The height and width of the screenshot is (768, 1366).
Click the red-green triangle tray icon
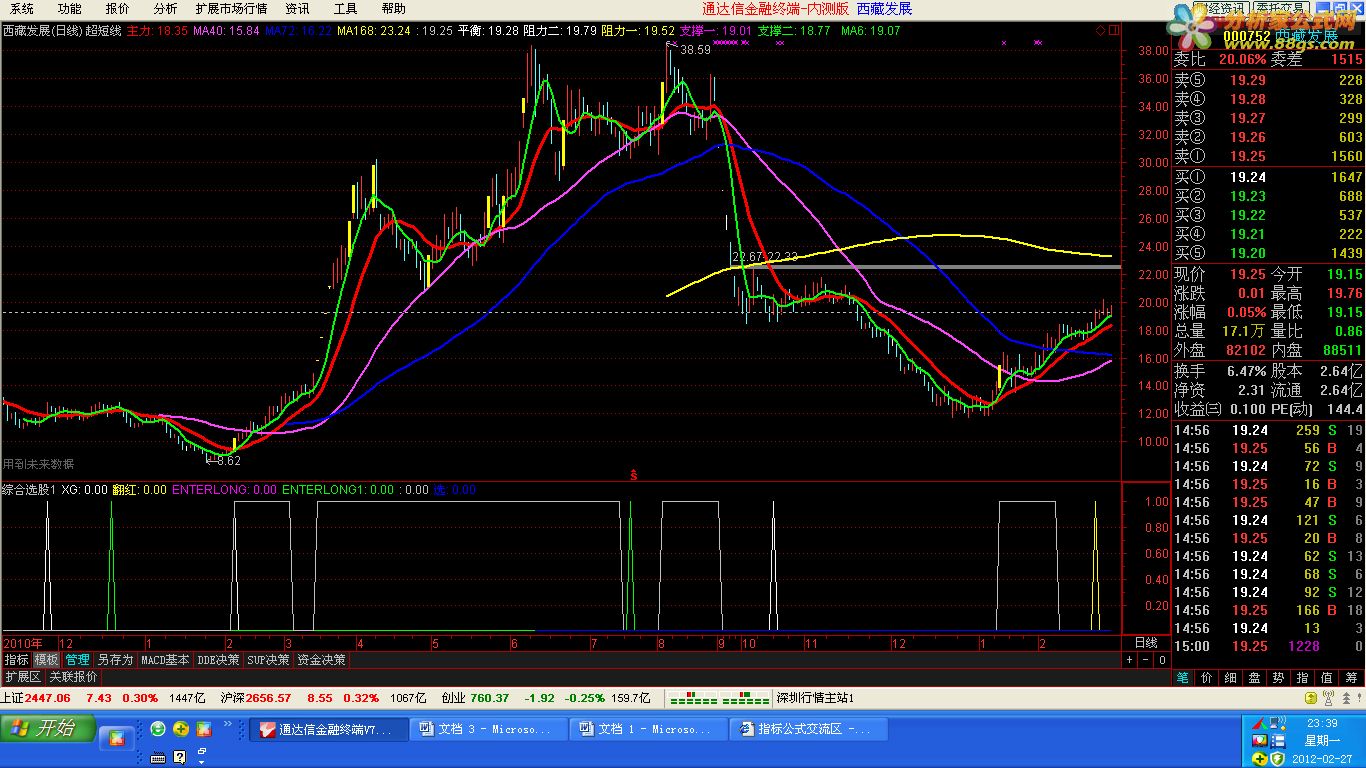[x=1259, y=723]
